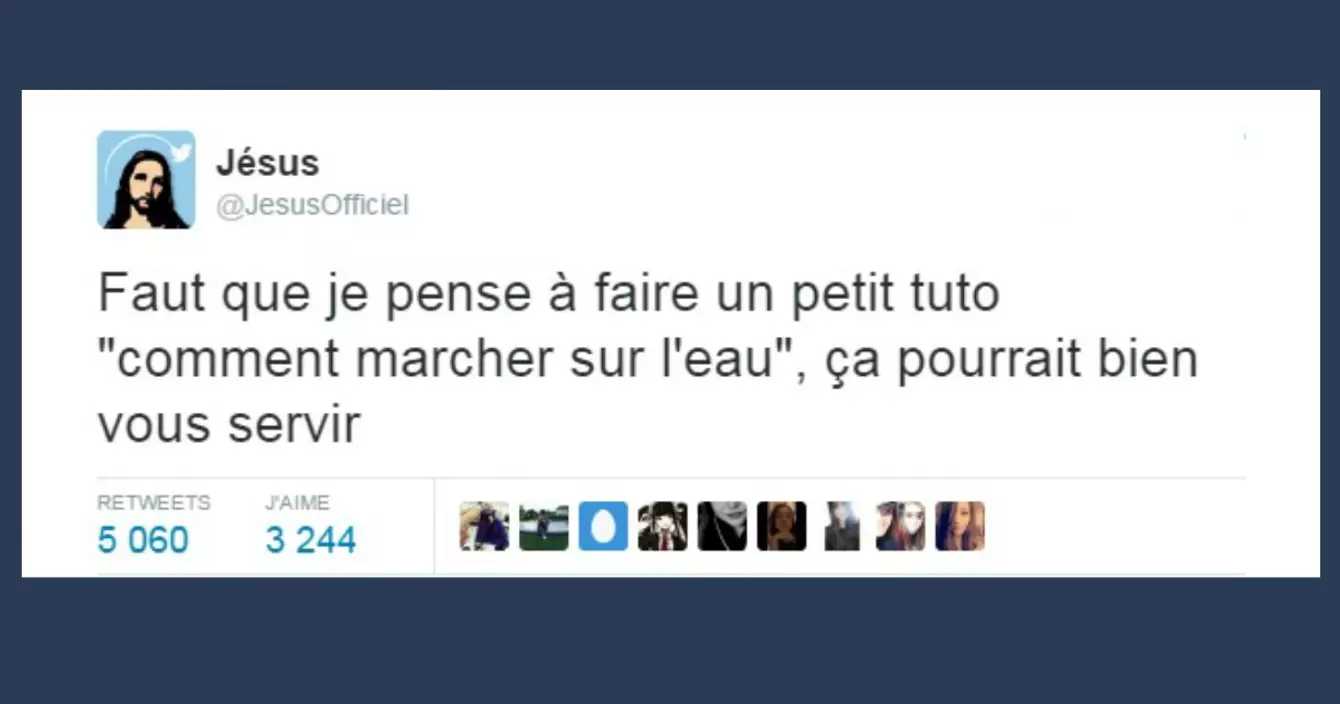Click the J'AIME label

tap(297, 503)
